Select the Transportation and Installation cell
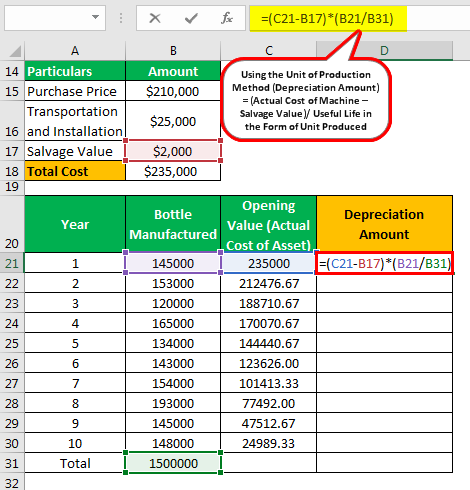Viewport: 470px width, 490px height. coord(75,121)
